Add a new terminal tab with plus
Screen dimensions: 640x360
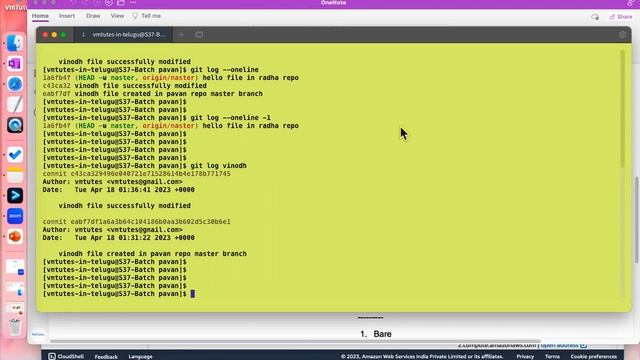[181, 35]
